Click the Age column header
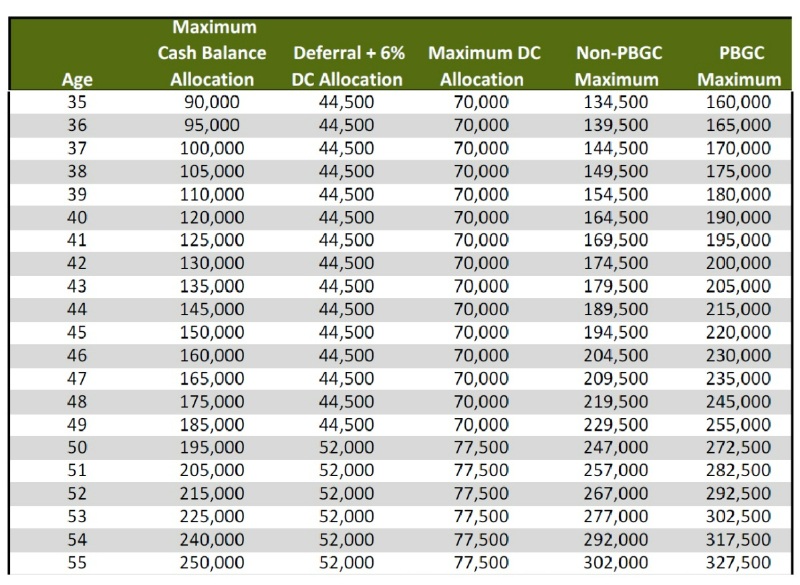 [76, 79]
